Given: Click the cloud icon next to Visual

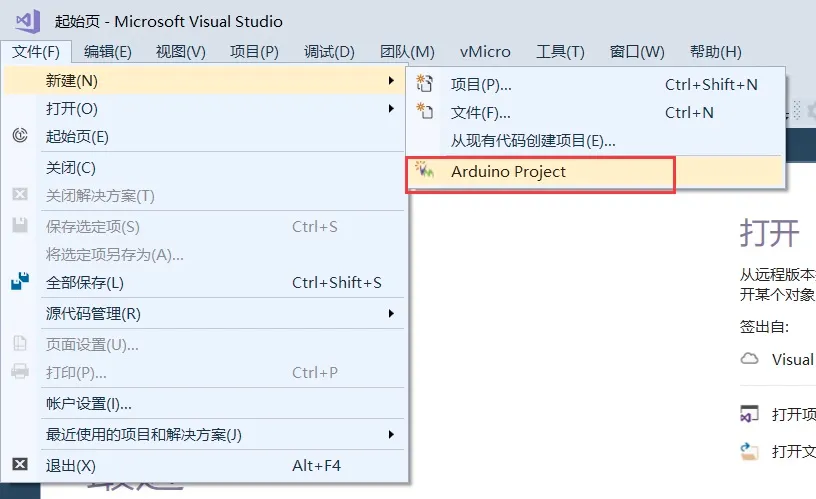Looking at the screenshot, I should tap(749, 359).
